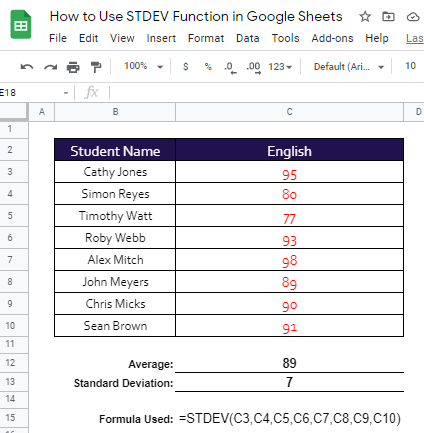Increase decimal places
The image size is (424, 433).
[254, 67]
